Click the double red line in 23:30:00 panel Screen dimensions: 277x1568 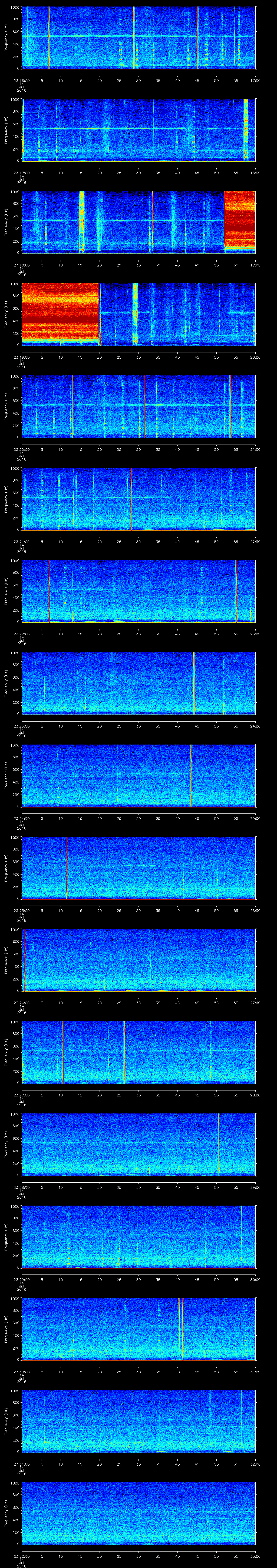[181, 1329]
